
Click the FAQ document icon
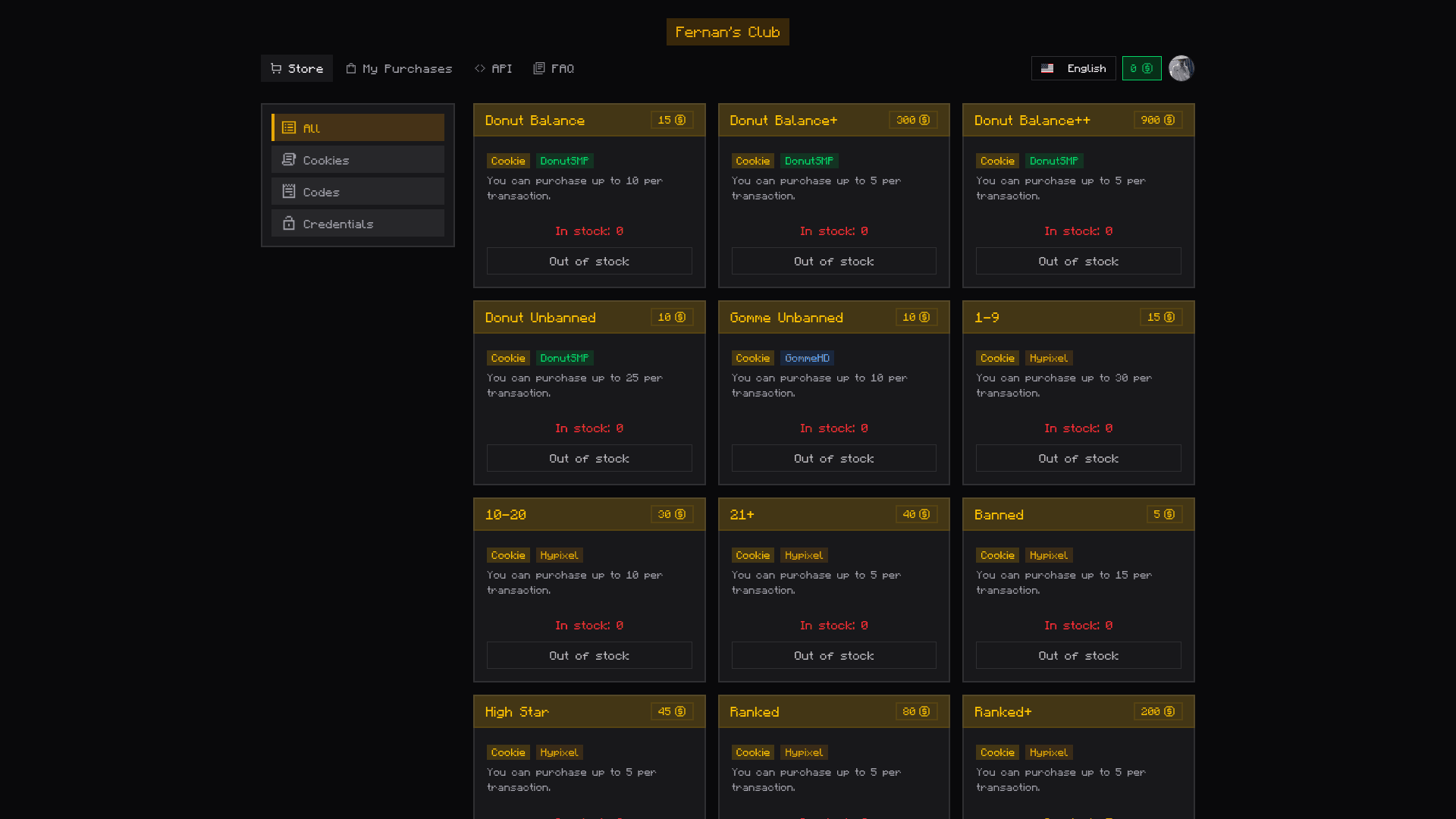[x=539, y=68]
